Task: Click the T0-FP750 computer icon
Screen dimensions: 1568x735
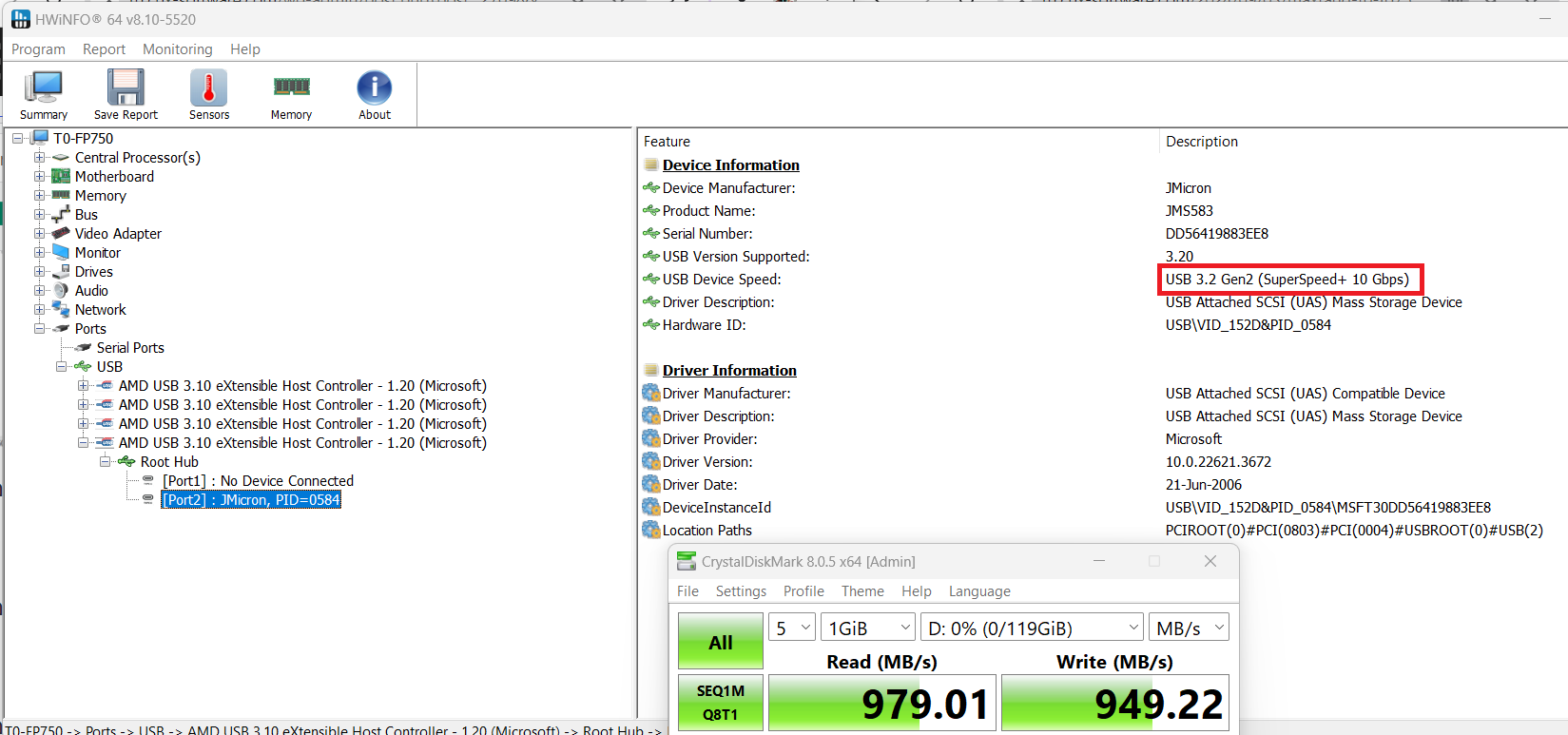Action: coord(41,138)
